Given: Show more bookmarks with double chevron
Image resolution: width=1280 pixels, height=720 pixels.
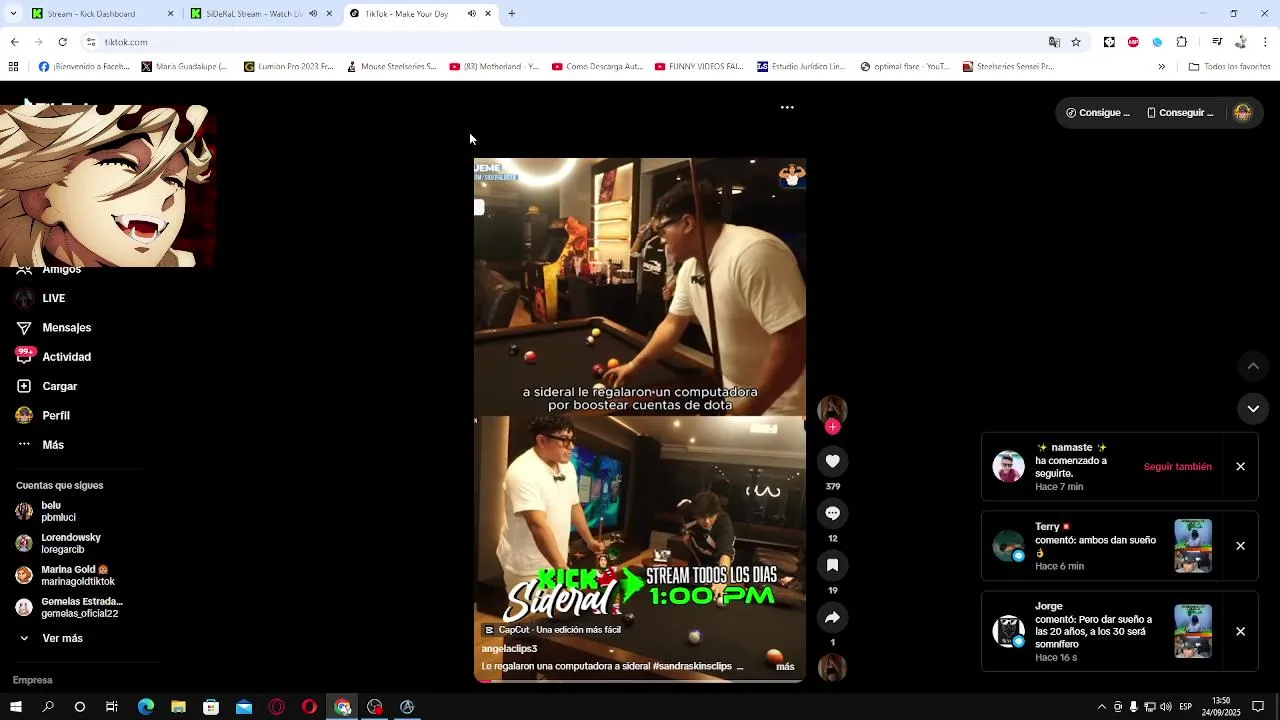Looking at the screenshot, I should [x=1161, y=67].
